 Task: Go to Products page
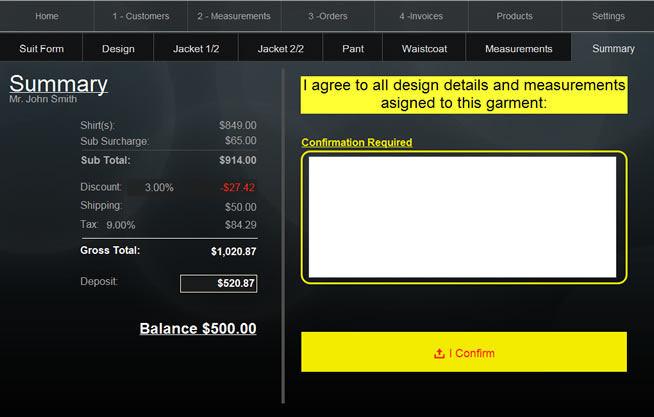515,16
